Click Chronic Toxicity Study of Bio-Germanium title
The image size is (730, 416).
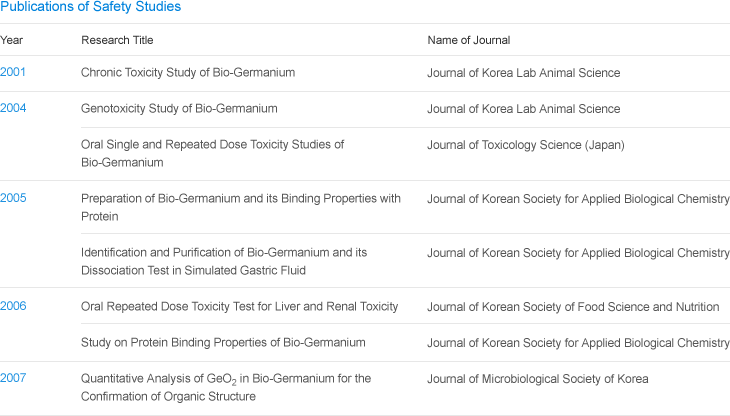tap(188, 73)
